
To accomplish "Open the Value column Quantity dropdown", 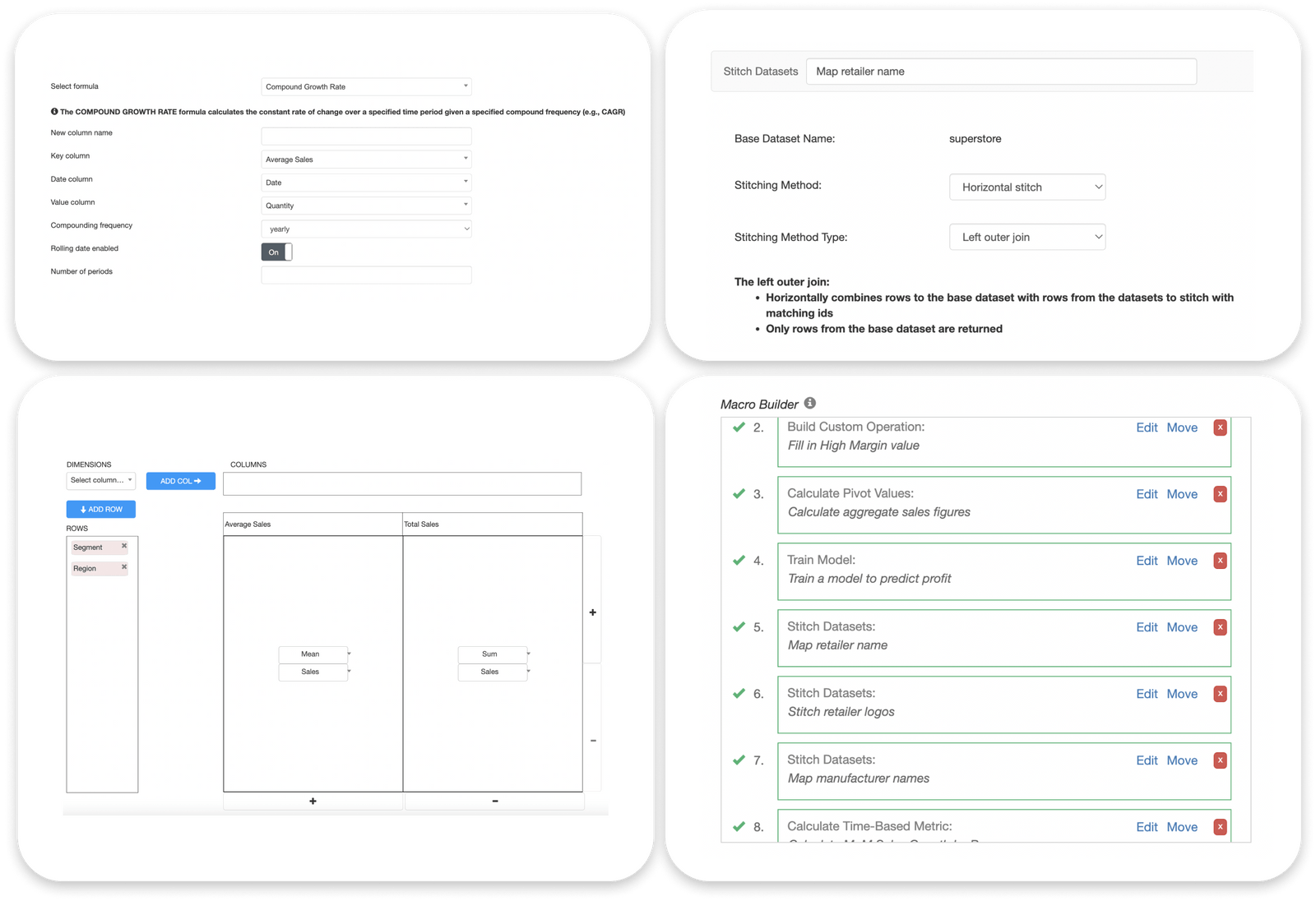I will [366, 205].
